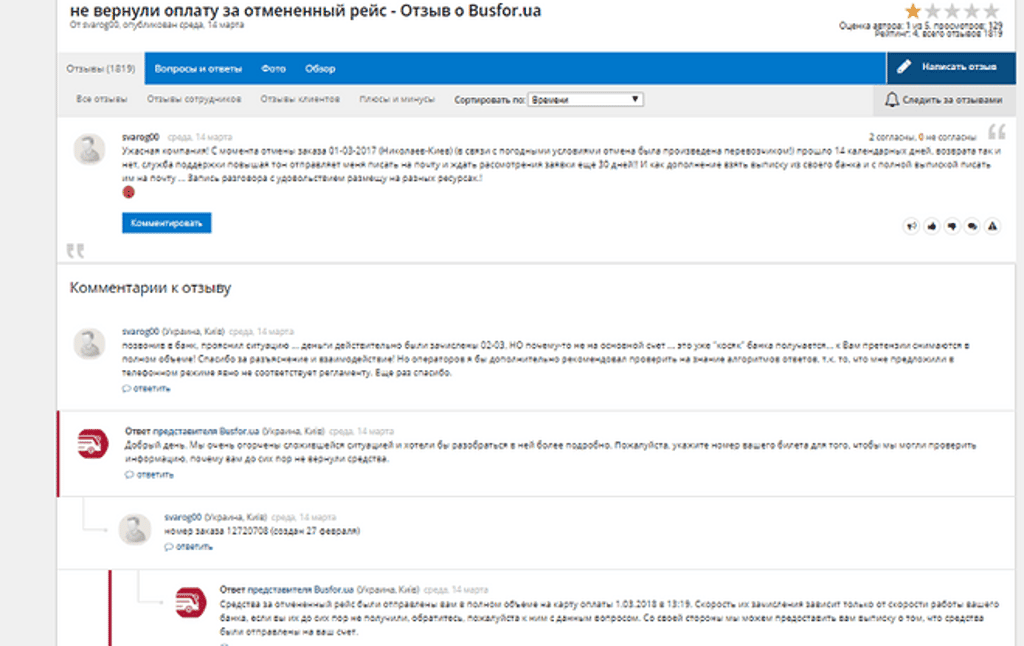The height and width of the screenshot is (646, 1024).
Task: Click the Написать отзыв button
Action: click(951, 68)
